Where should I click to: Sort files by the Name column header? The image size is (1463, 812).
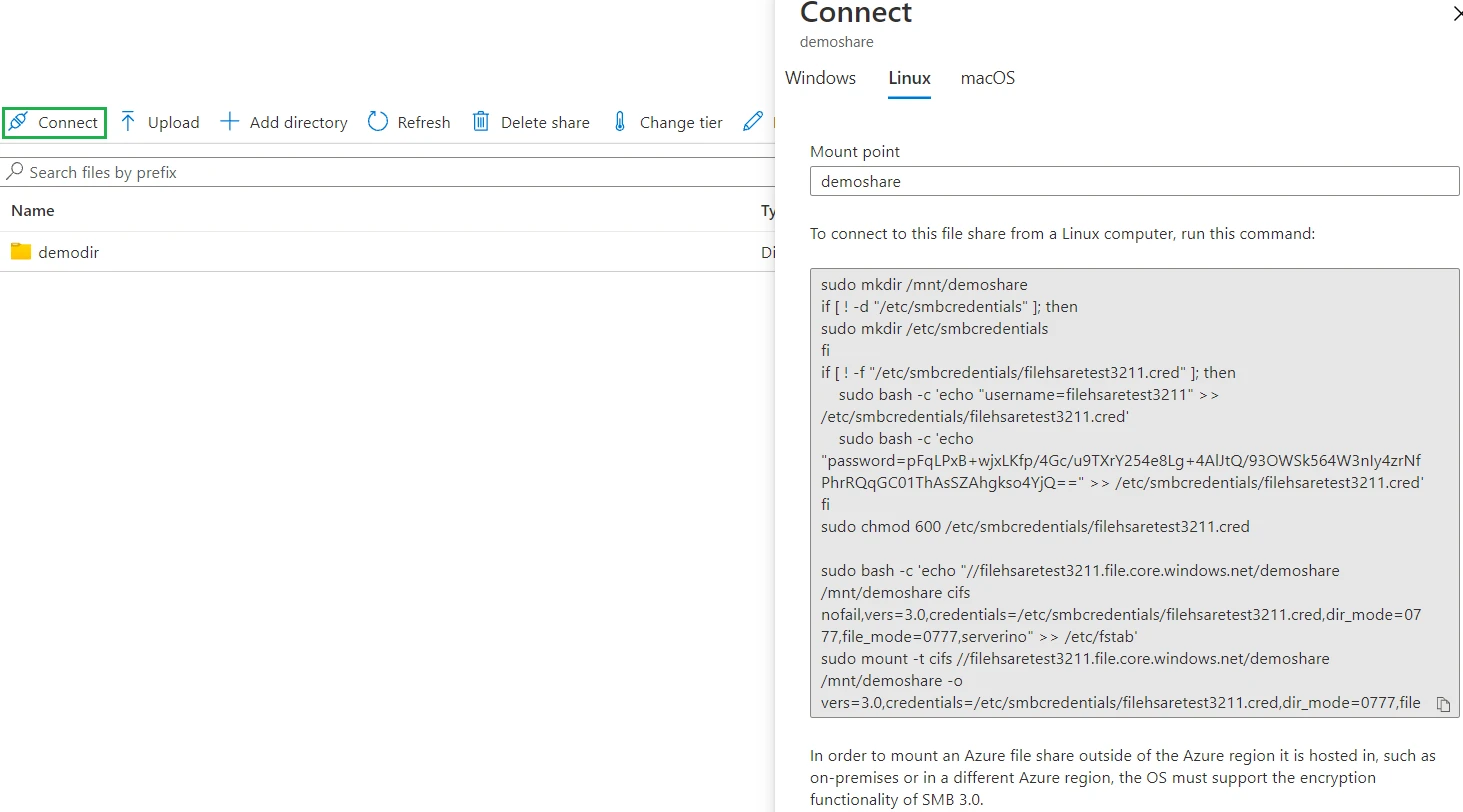point(32,210)
